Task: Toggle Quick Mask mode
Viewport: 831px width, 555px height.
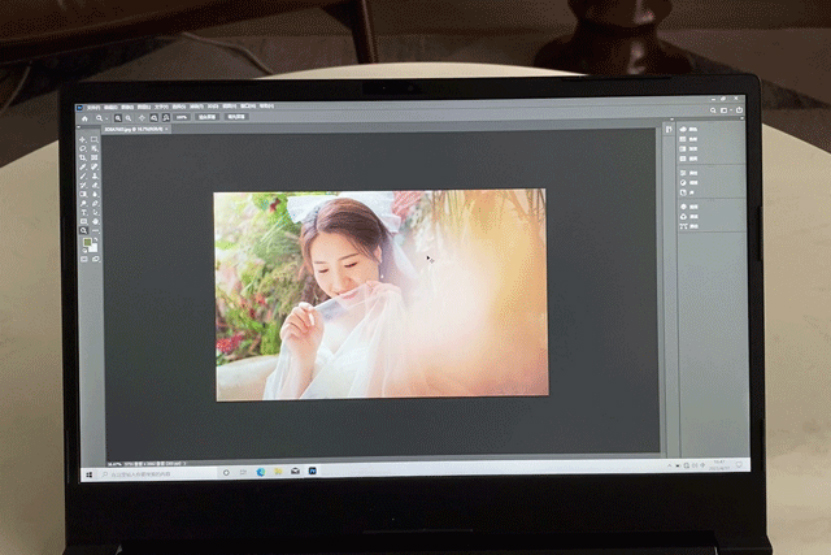Action: pos(84,259)
